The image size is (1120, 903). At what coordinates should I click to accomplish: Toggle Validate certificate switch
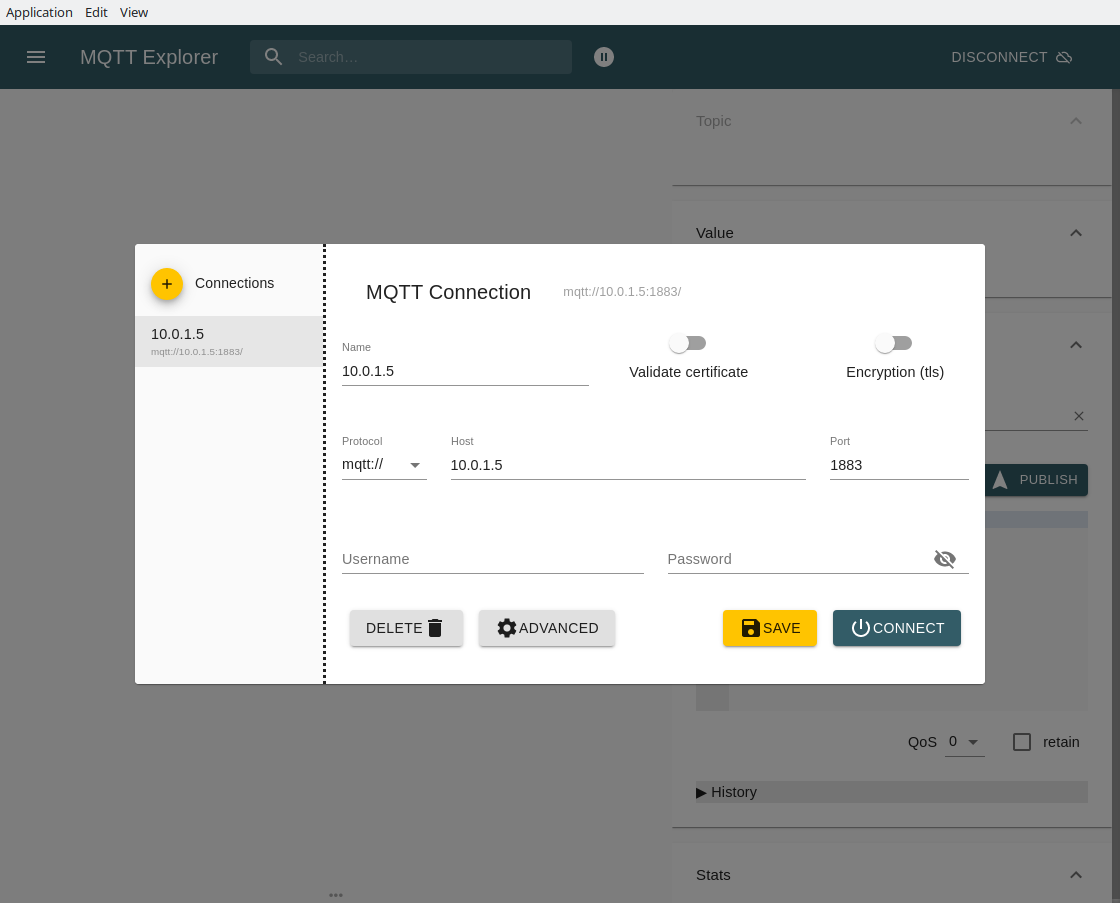tap(687, 343)
